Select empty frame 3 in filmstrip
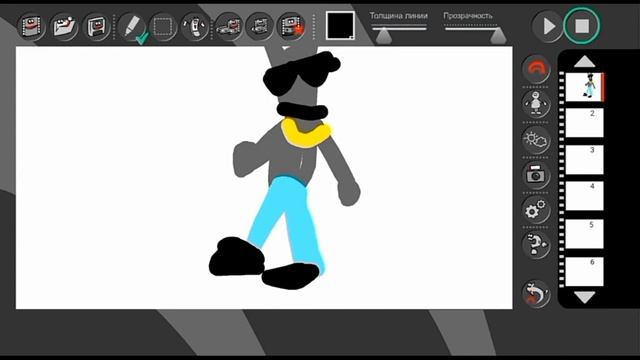The image size is (640, 360). [584, 160]
